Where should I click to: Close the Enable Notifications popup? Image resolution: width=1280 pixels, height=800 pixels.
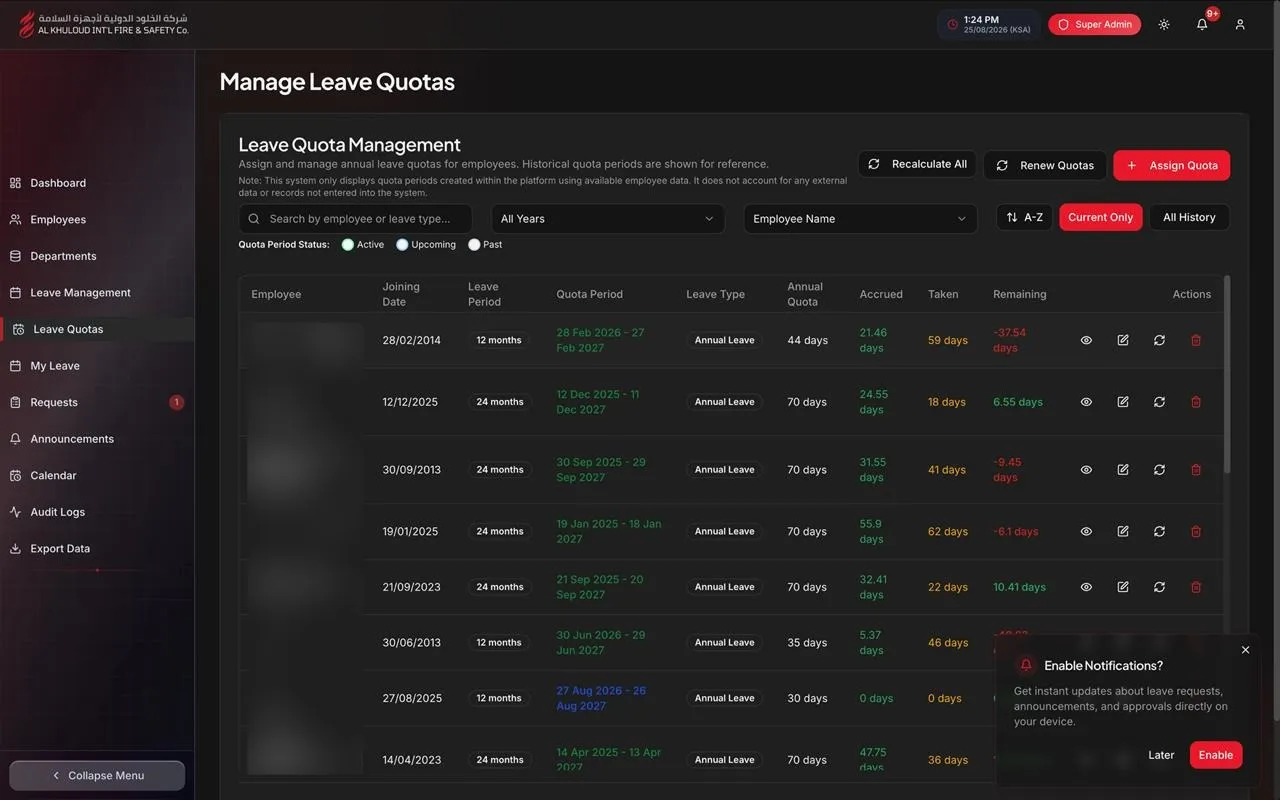pos(1245,650)
